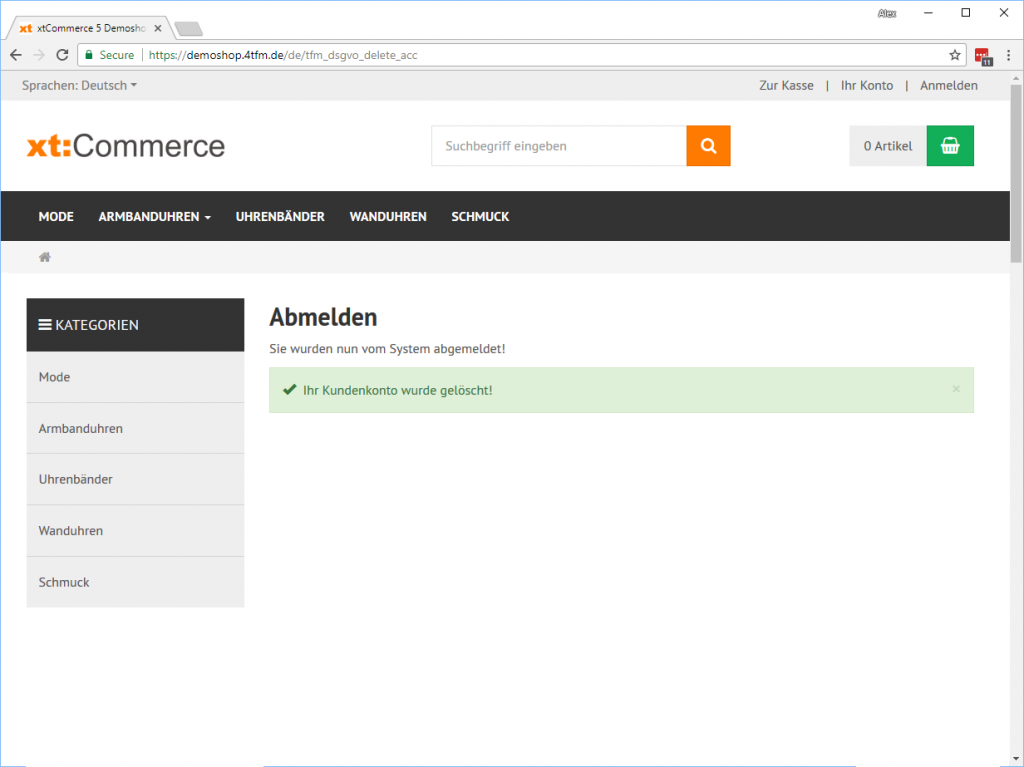Click the home breadcrumb icon
The image size is (1024, 767).
(x=45, y=258)
